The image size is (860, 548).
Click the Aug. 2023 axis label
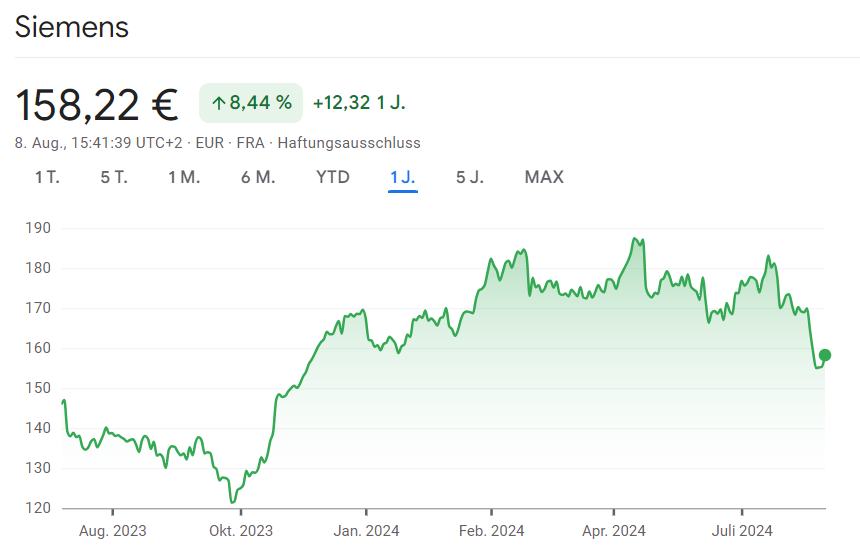(112, 531)
